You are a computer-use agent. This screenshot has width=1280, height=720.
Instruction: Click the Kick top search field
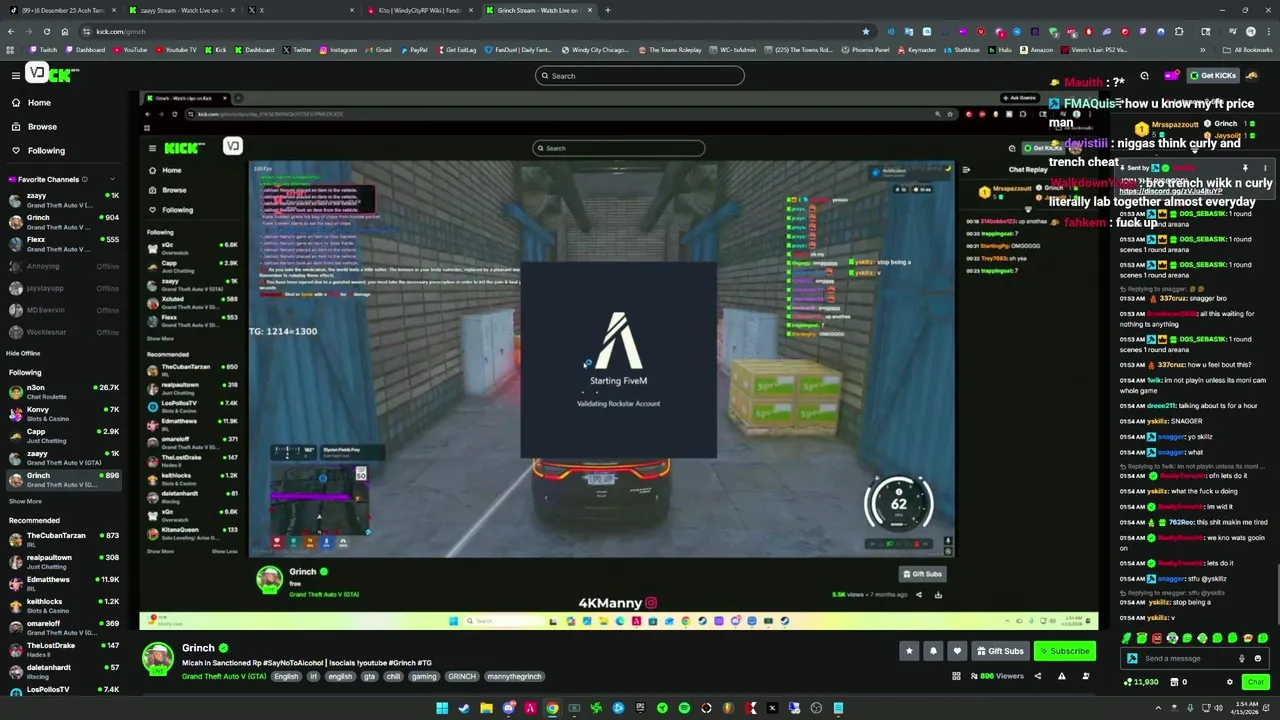[640, 76]
